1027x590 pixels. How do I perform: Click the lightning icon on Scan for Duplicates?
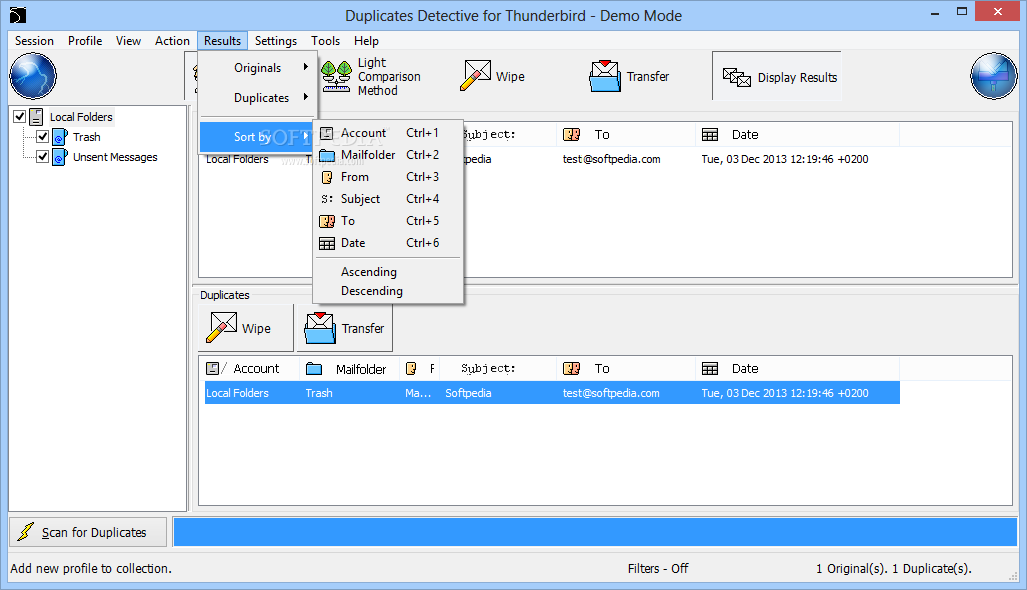pyautogui.click(x=26, y=532)
